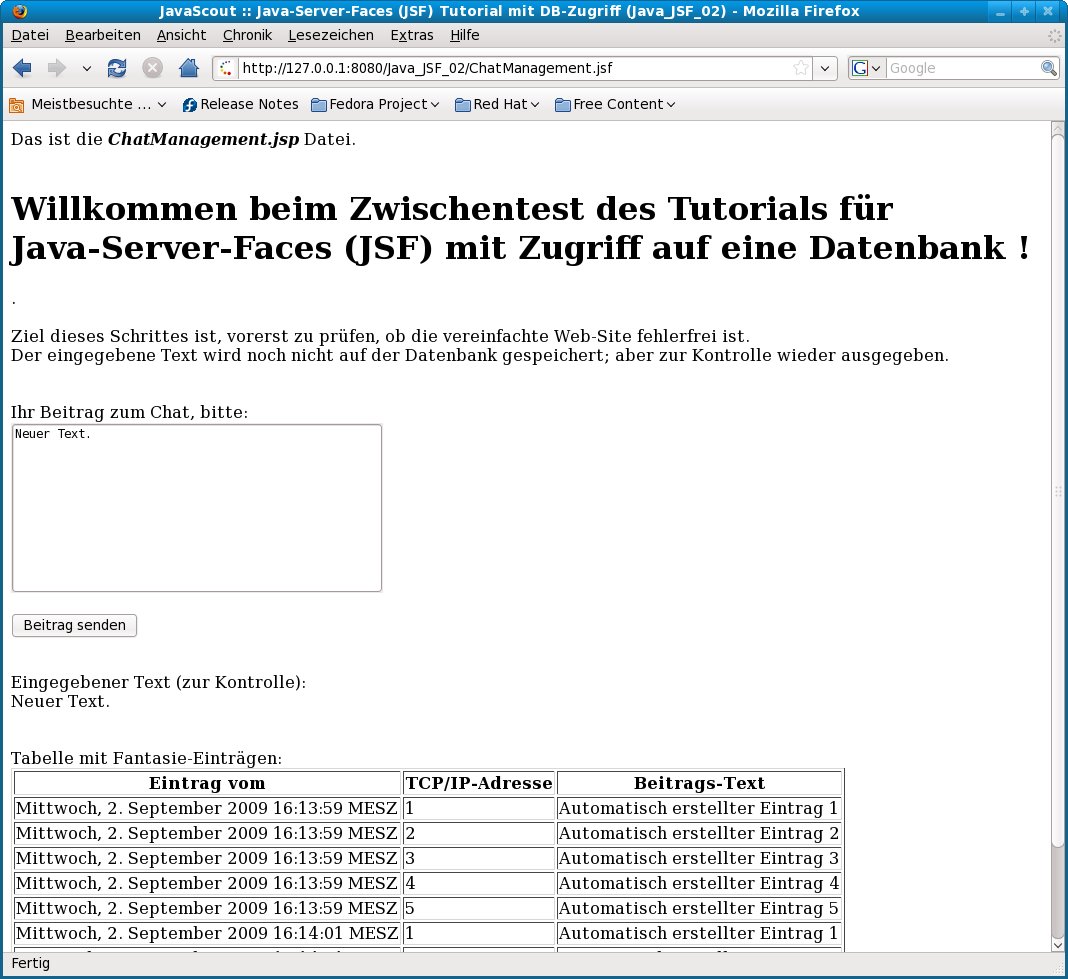This screenshot has width=1068, height=979.
Task: Expand the URL bar history dropdown
Action: coord(824,68)
